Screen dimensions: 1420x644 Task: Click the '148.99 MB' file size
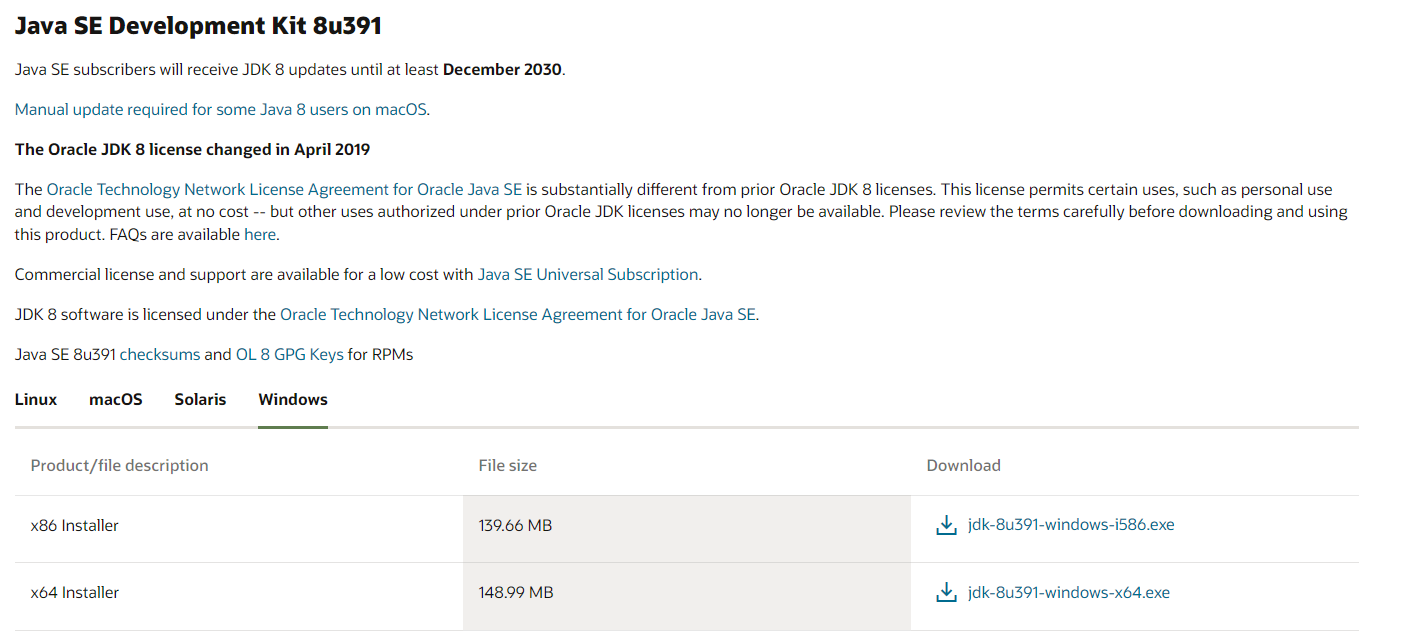[x=516, y=592]
